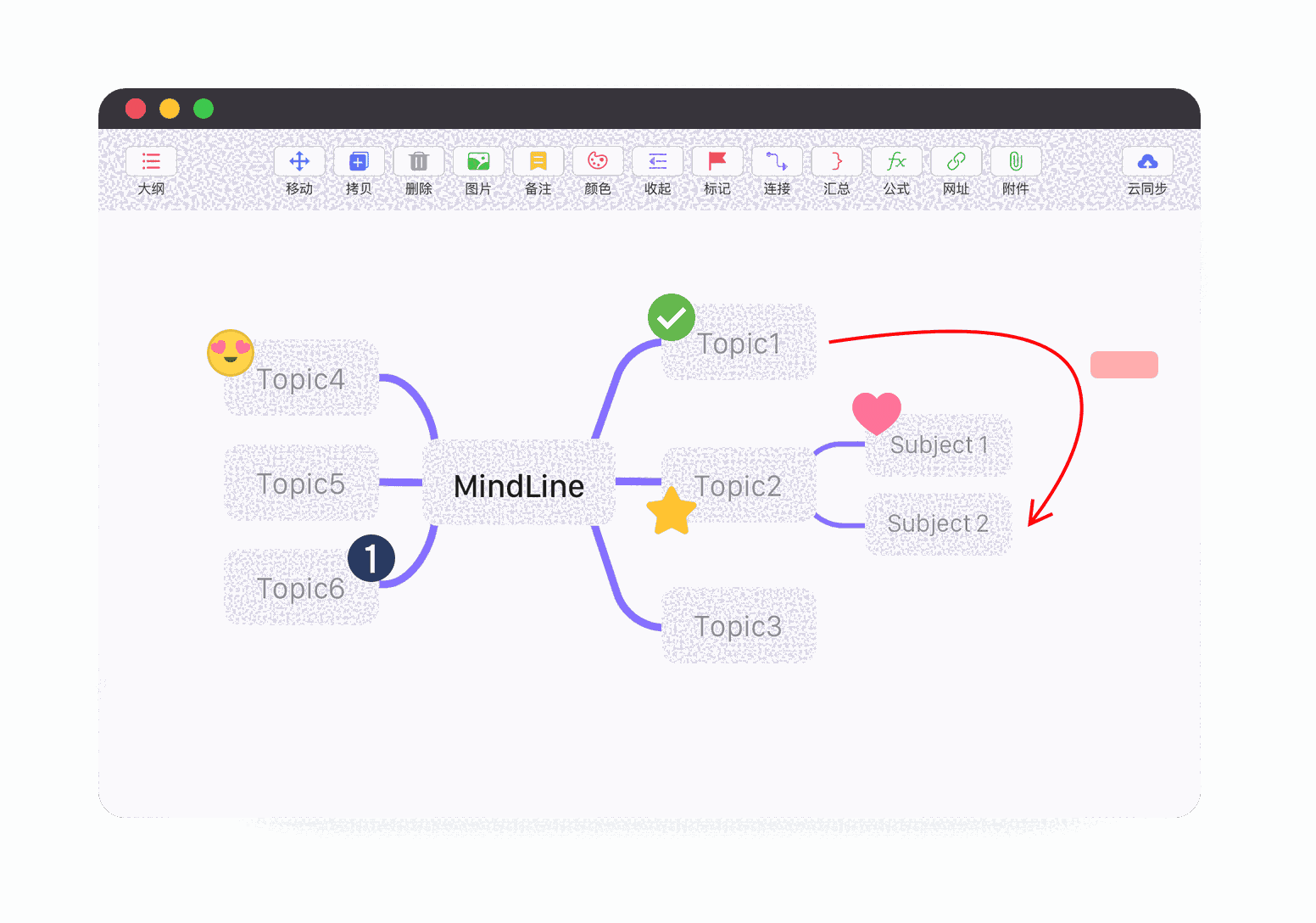Image resolution: width=1316 pixels, height=923 pixels.
Task: Open the 颜色 color palette
Action: (598, 161)
